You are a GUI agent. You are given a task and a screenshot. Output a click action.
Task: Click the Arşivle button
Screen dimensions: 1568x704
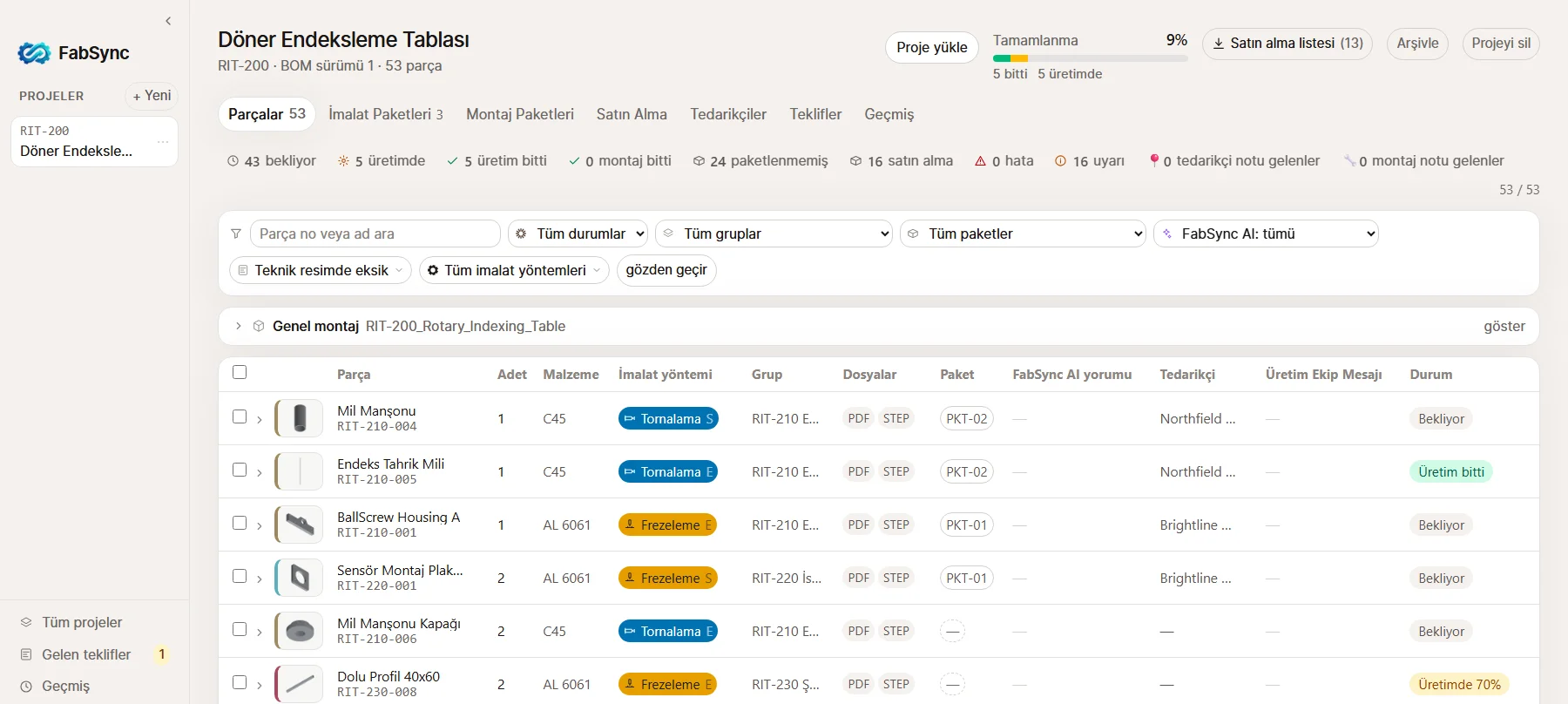click(1417, 44)
